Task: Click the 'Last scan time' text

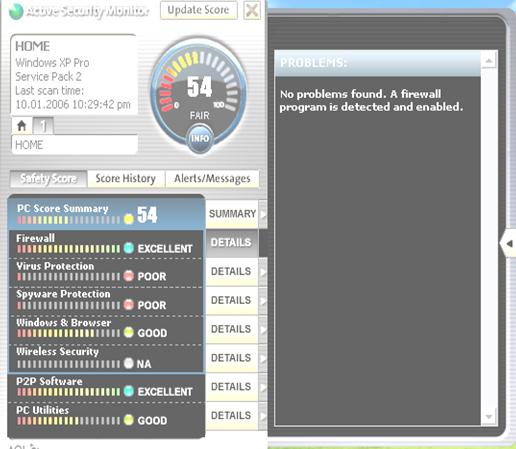Action: 50,90
